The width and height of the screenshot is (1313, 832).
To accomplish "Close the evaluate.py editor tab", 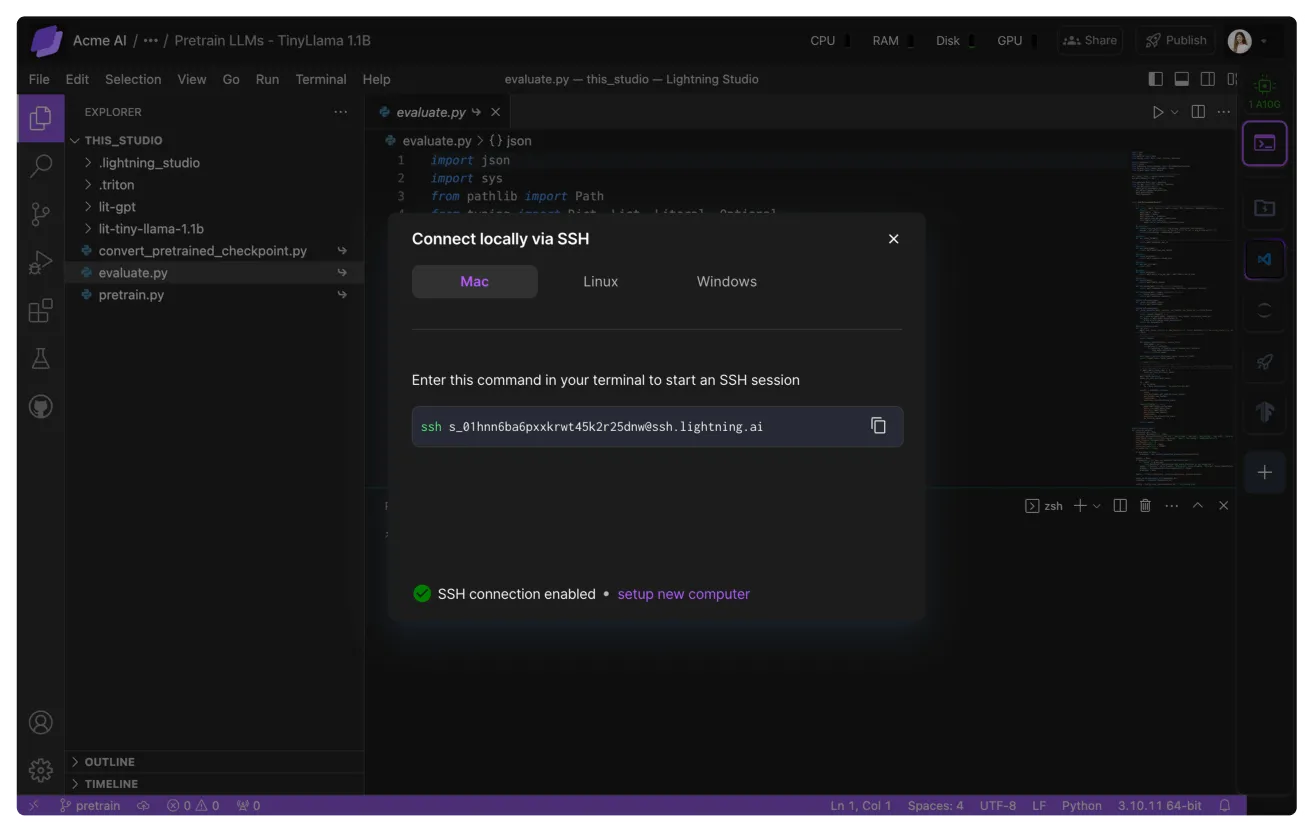I will click(x=495, y=112).
